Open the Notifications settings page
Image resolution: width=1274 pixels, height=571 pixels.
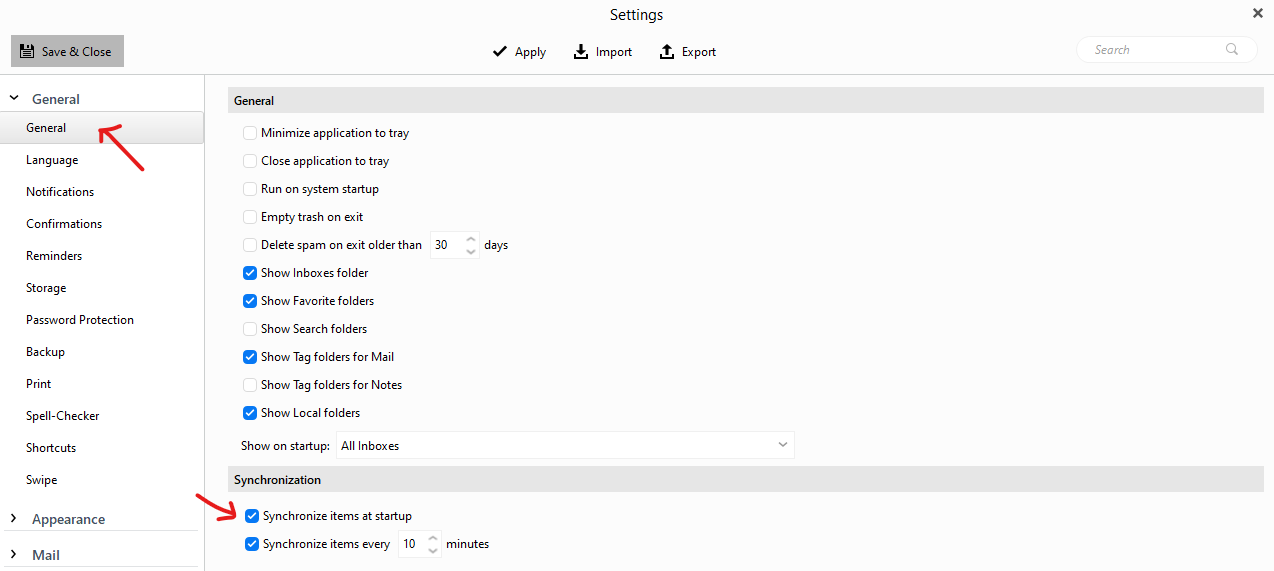(x=60, y=192)
